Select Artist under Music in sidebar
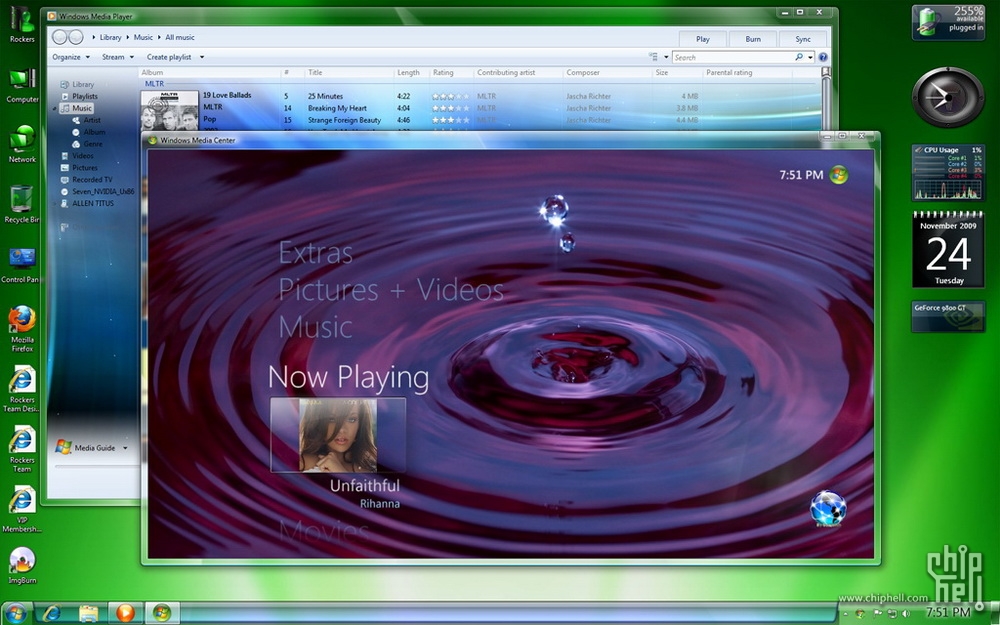Viewport: 1000px width, 625px height. (x=92, y=120)
